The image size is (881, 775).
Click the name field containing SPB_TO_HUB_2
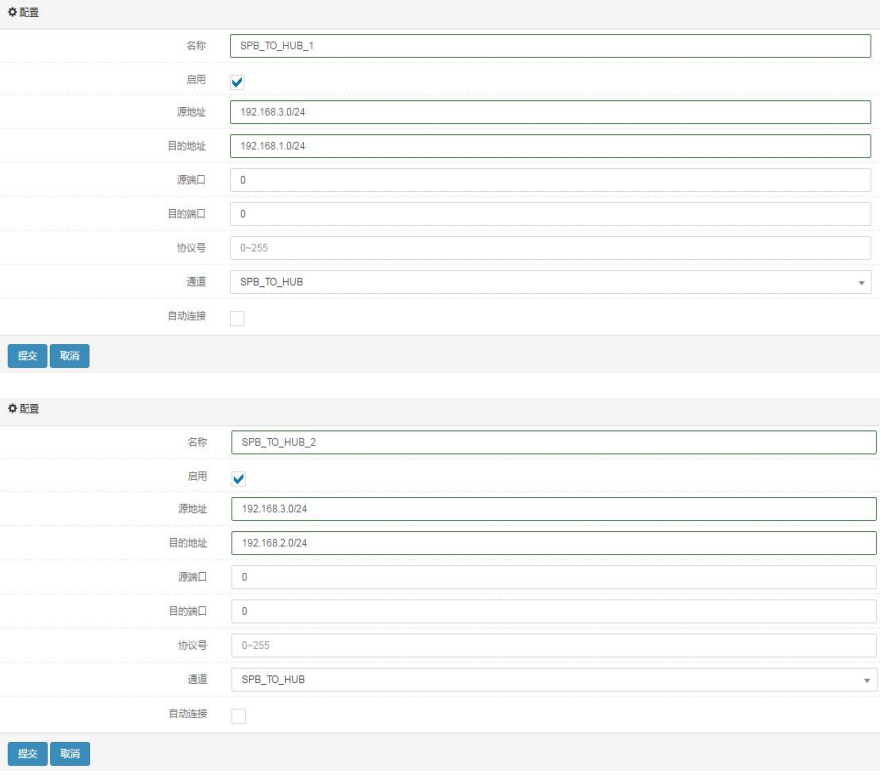coord(553,442)
